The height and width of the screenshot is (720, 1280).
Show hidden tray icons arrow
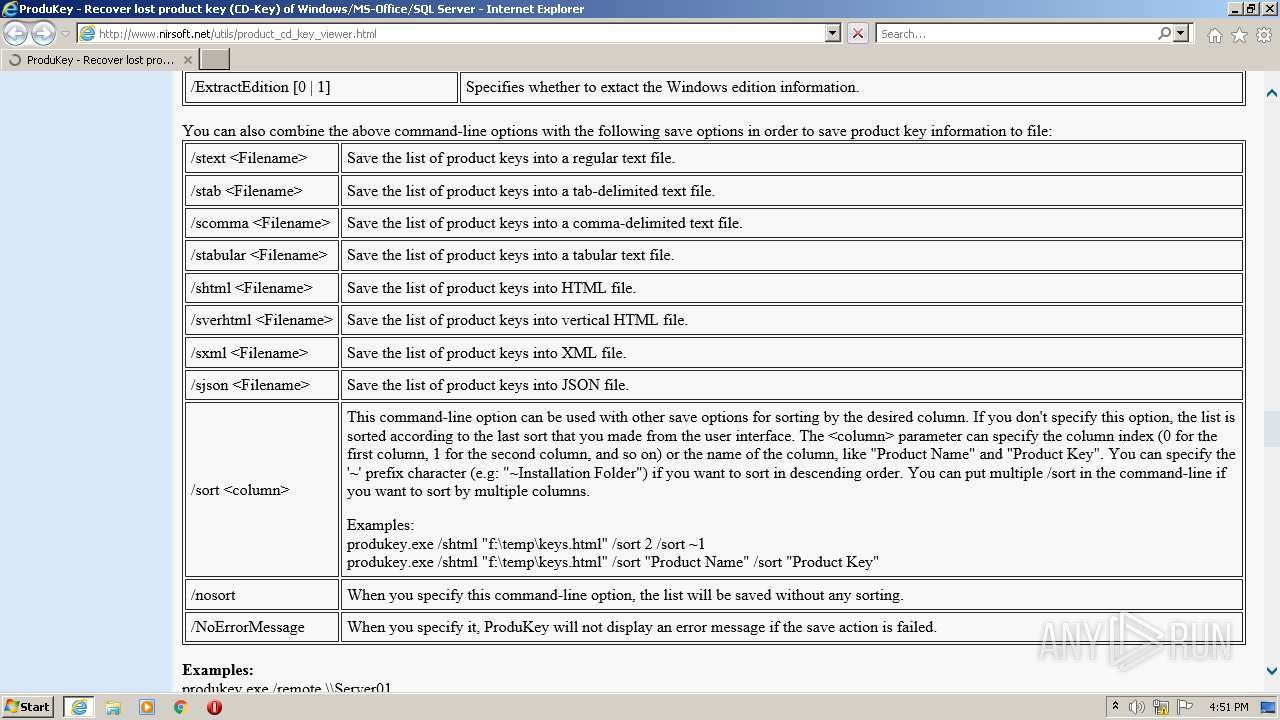coord(1115,707)
